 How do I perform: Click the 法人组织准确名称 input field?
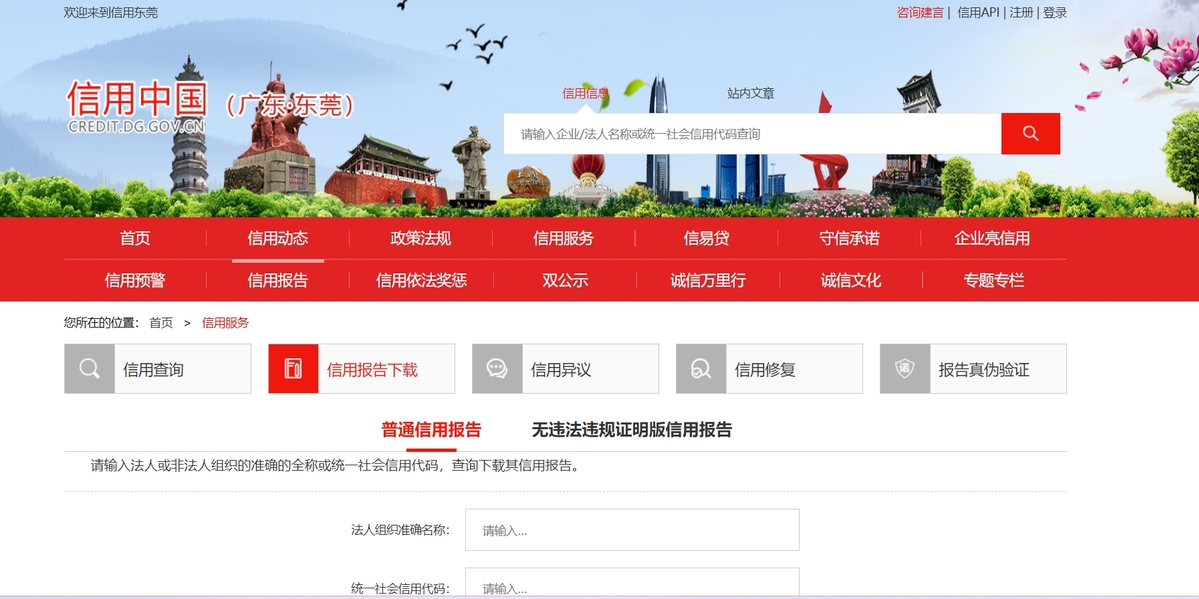(x=632, y=530)
